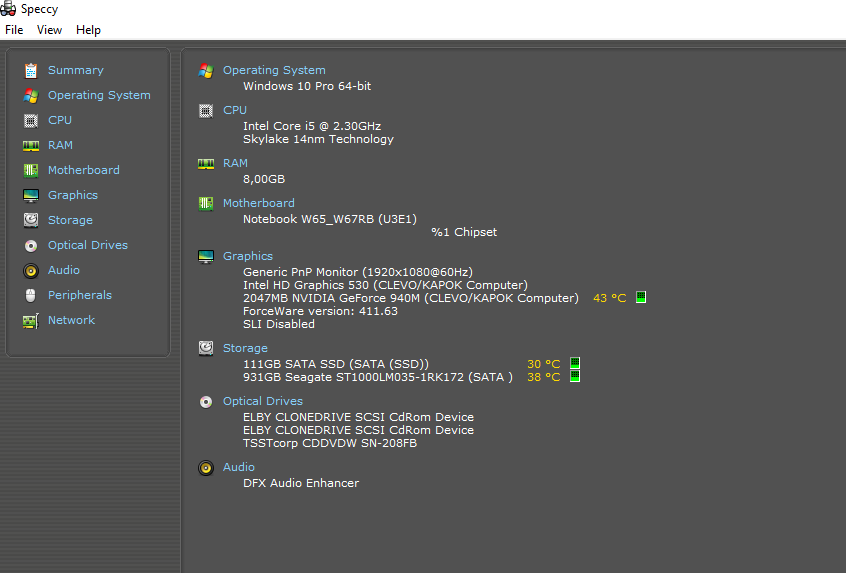Open the File menu
The height and width of the screenshot is (573, 846).
(14, 30)
